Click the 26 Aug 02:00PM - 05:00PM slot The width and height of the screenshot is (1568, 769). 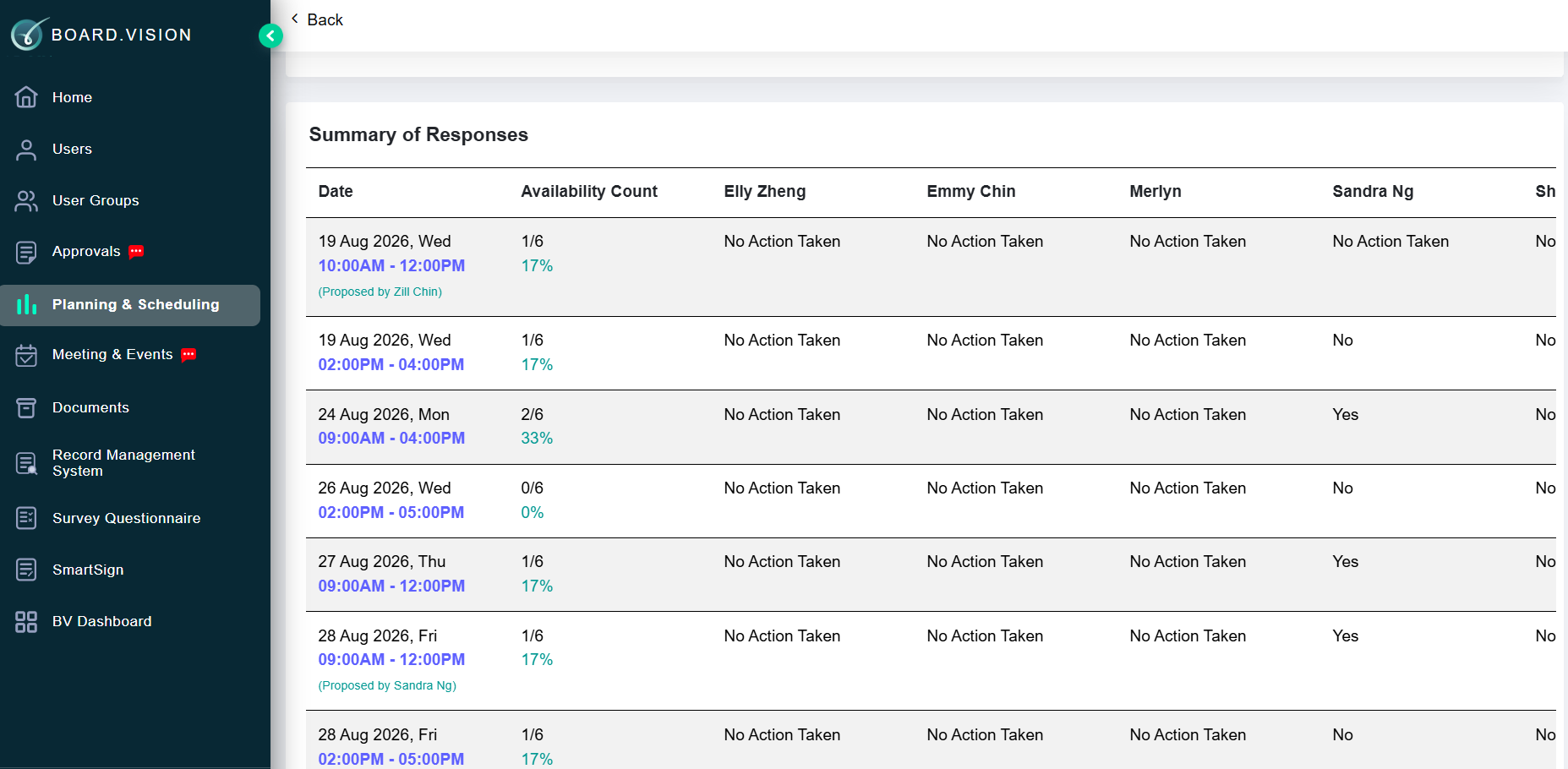391,513
